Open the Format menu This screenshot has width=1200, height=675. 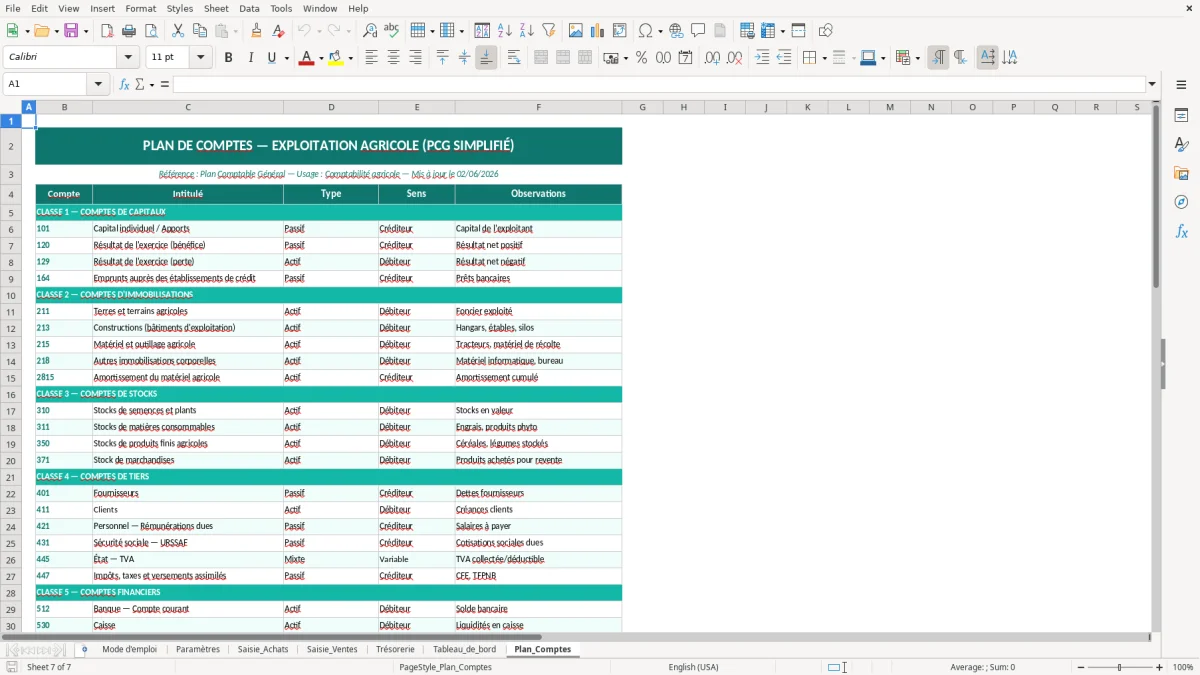click(140, 8)
